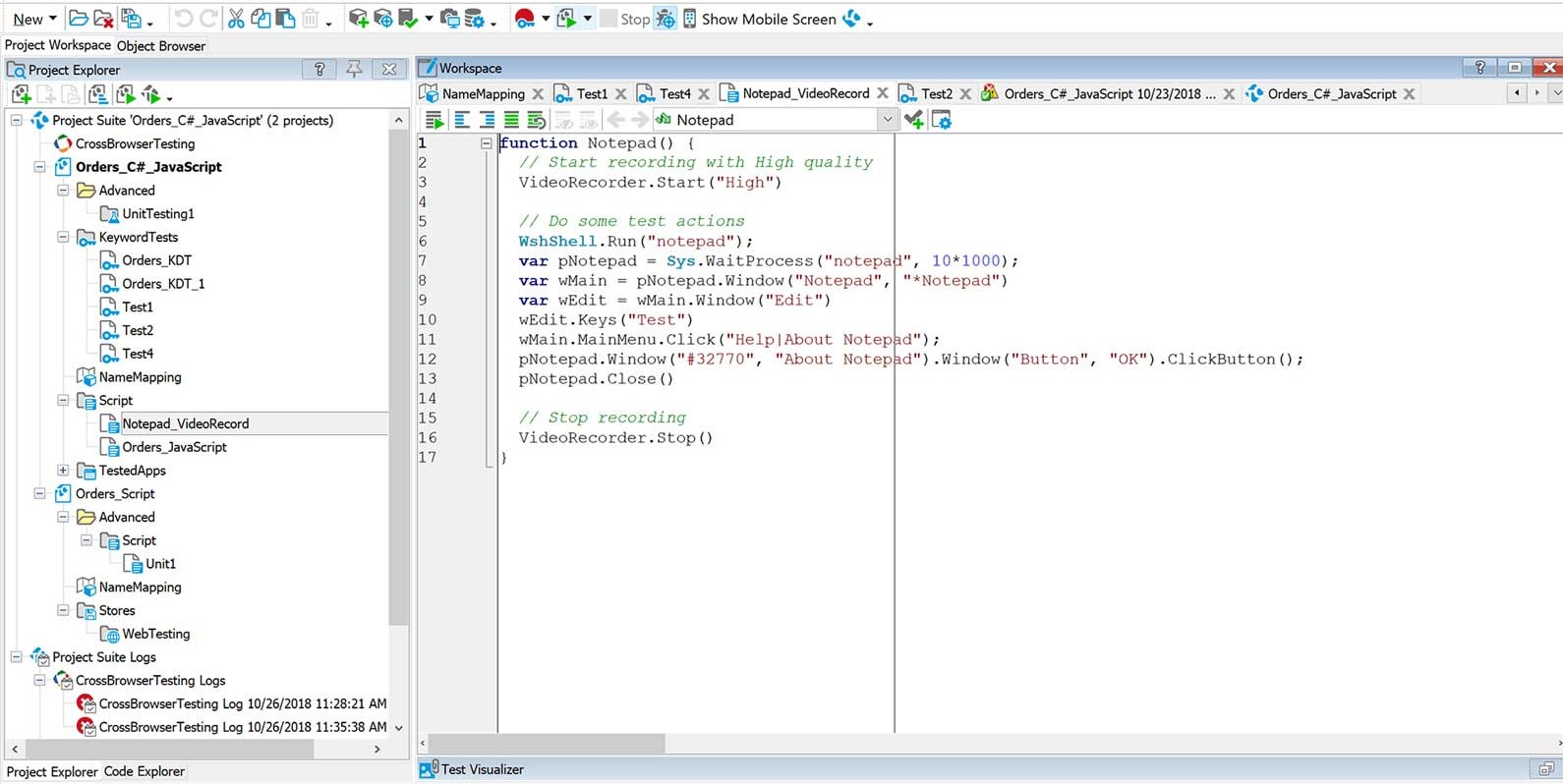Click the Copy icon in main toolbar
Viewport: 1563px width, 784px height.
pos(260,19)
